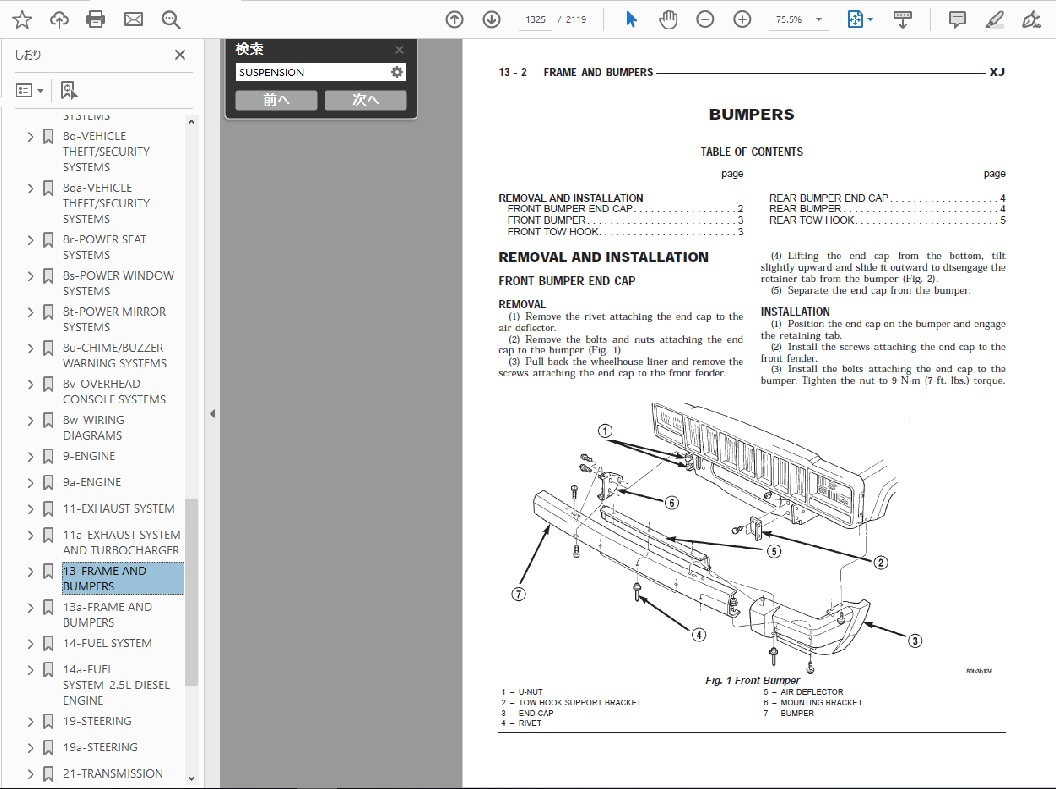Click bookmarks panel scrollbar down arrow
The width and height of the screenshot is (1056, 789).
click(x=191, y=779)
